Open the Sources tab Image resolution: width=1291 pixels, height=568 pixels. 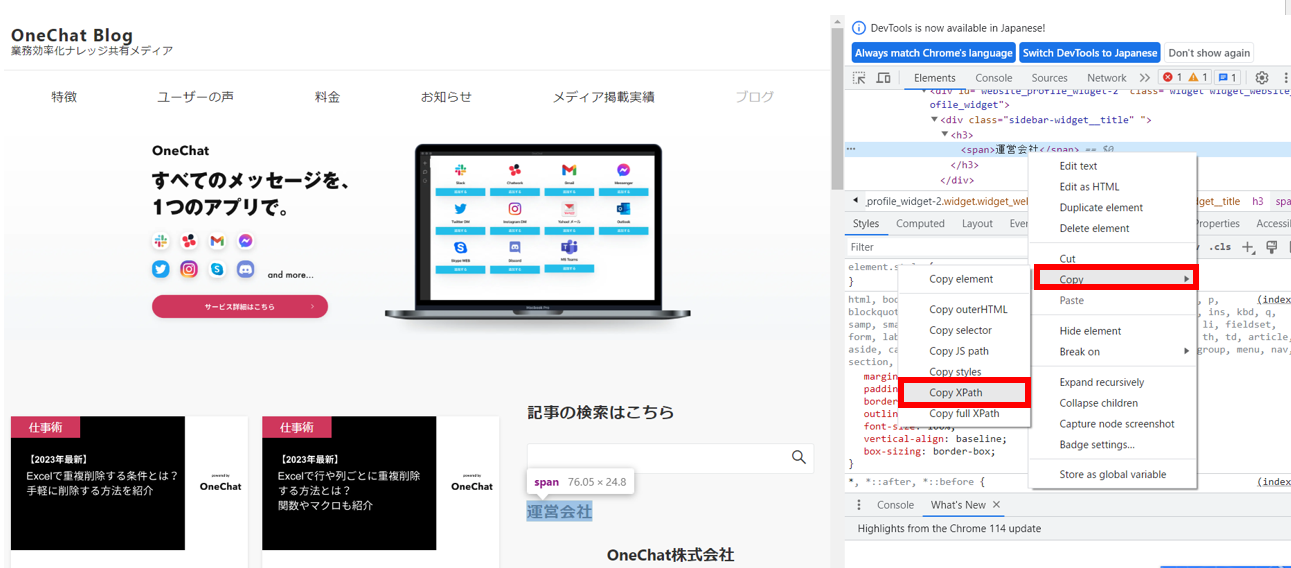point(1050,78)
